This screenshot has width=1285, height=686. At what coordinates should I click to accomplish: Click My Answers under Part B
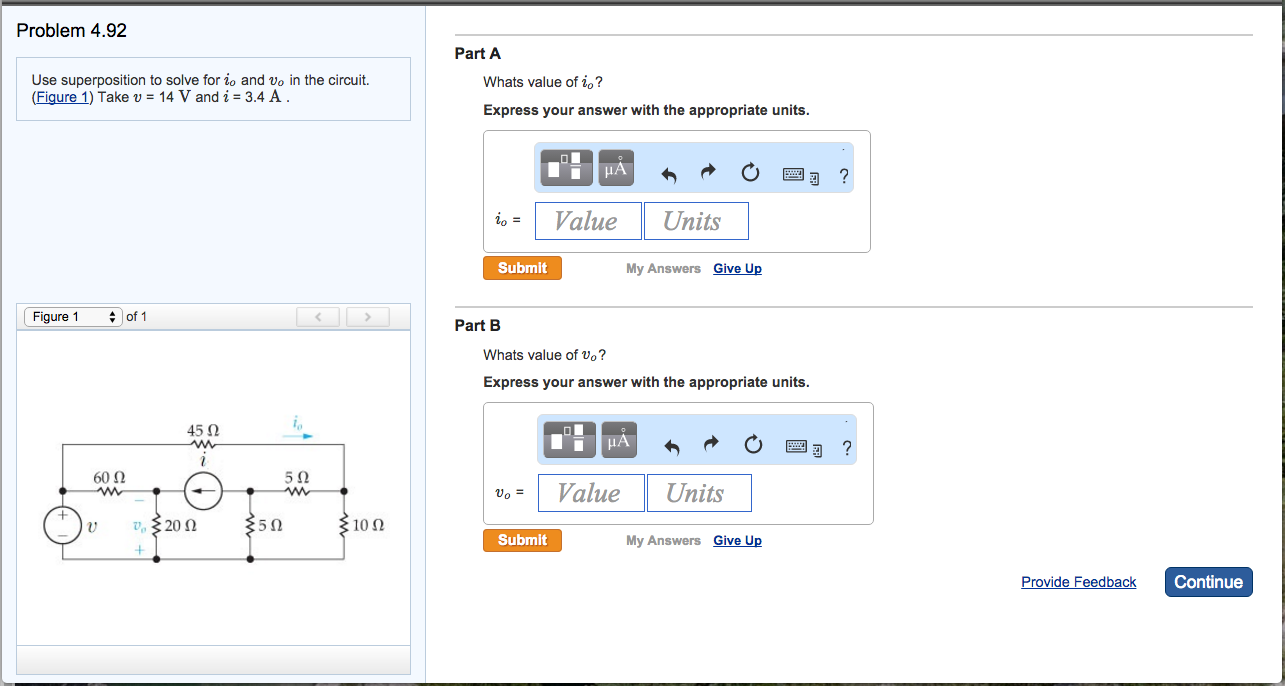[663, 540]
